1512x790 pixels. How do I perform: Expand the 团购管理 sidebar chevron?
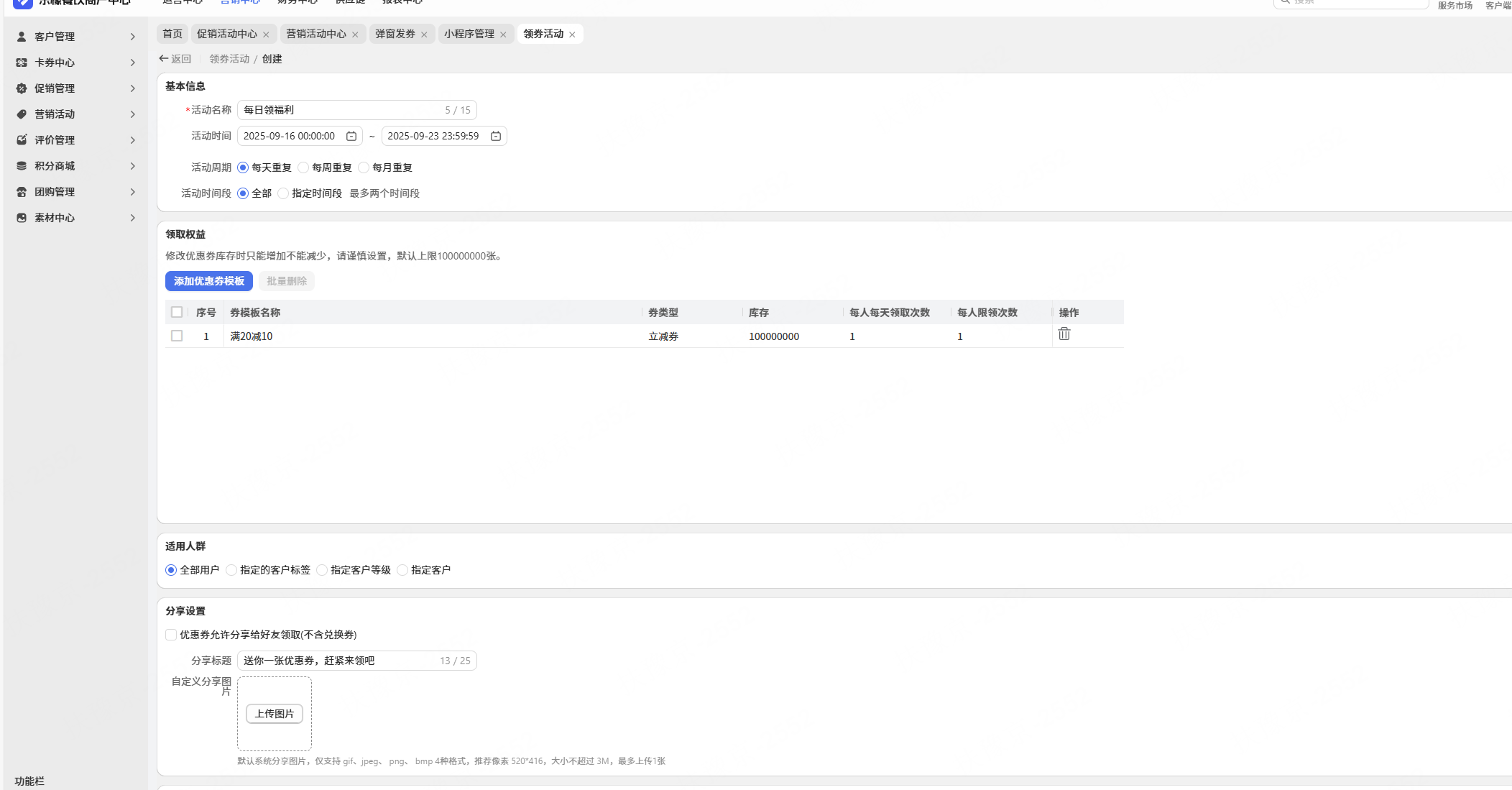tap(133, 192)
